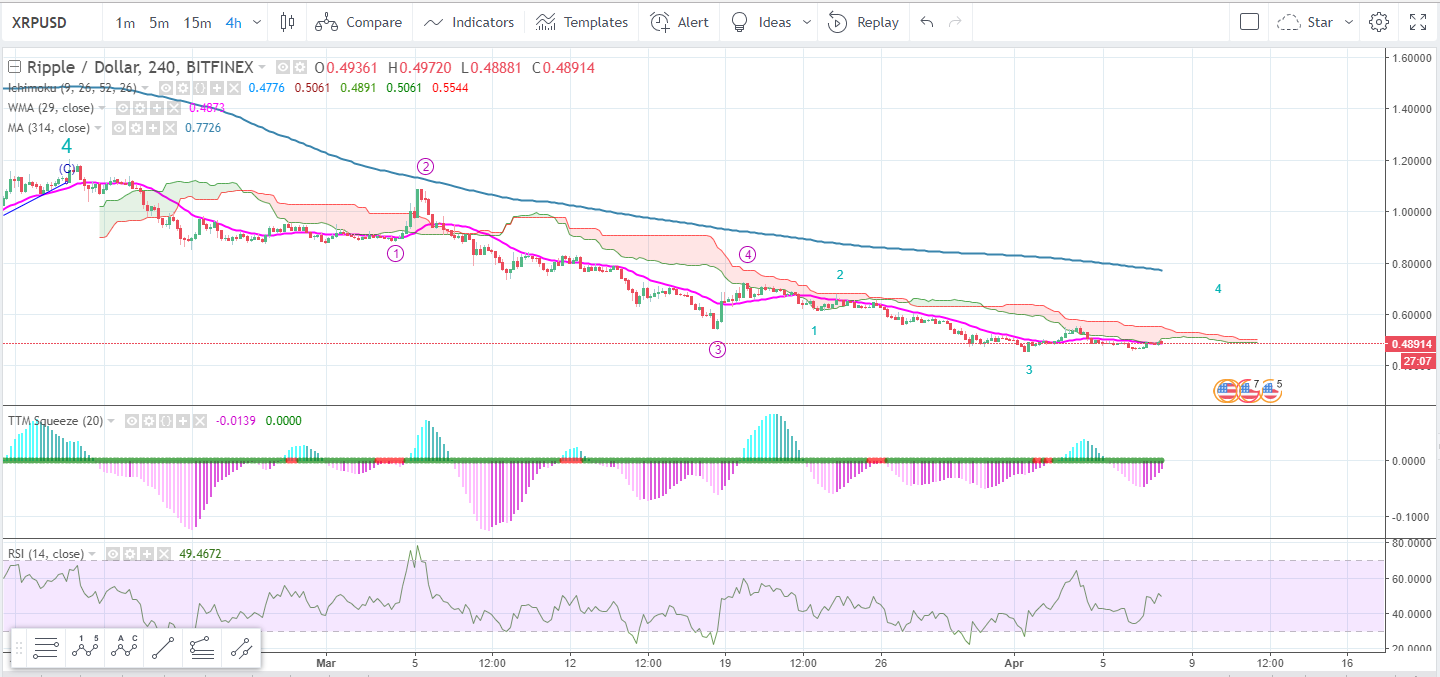Remove the WMA (29, close) indicator
The height and width of the screenshot is (677, 1440).
point(174,108)
